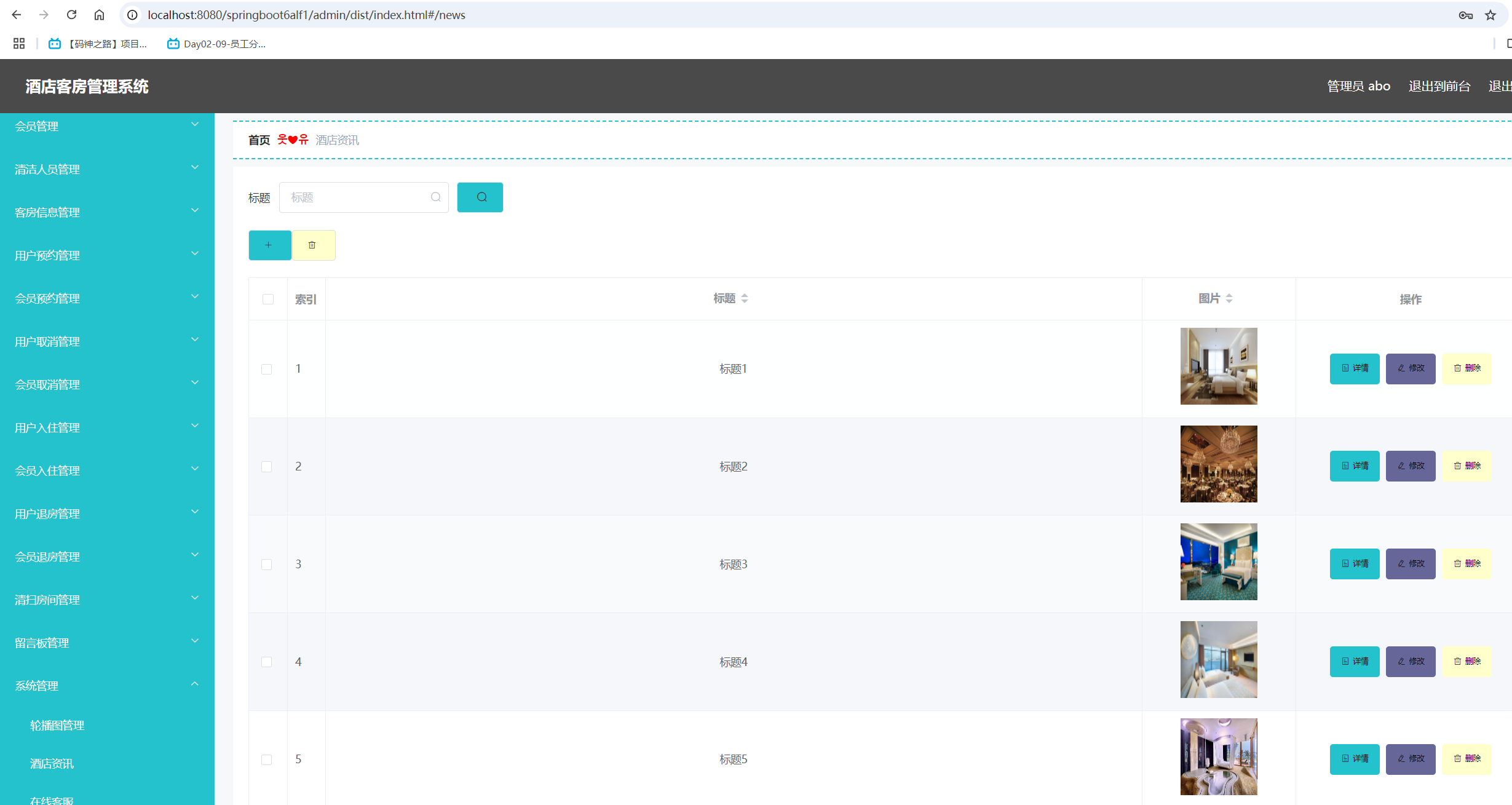The width and height of the screenshot is (1512, 805).
Task: Open the 酒店资讯 submenu item
Action: coord(52,764)
